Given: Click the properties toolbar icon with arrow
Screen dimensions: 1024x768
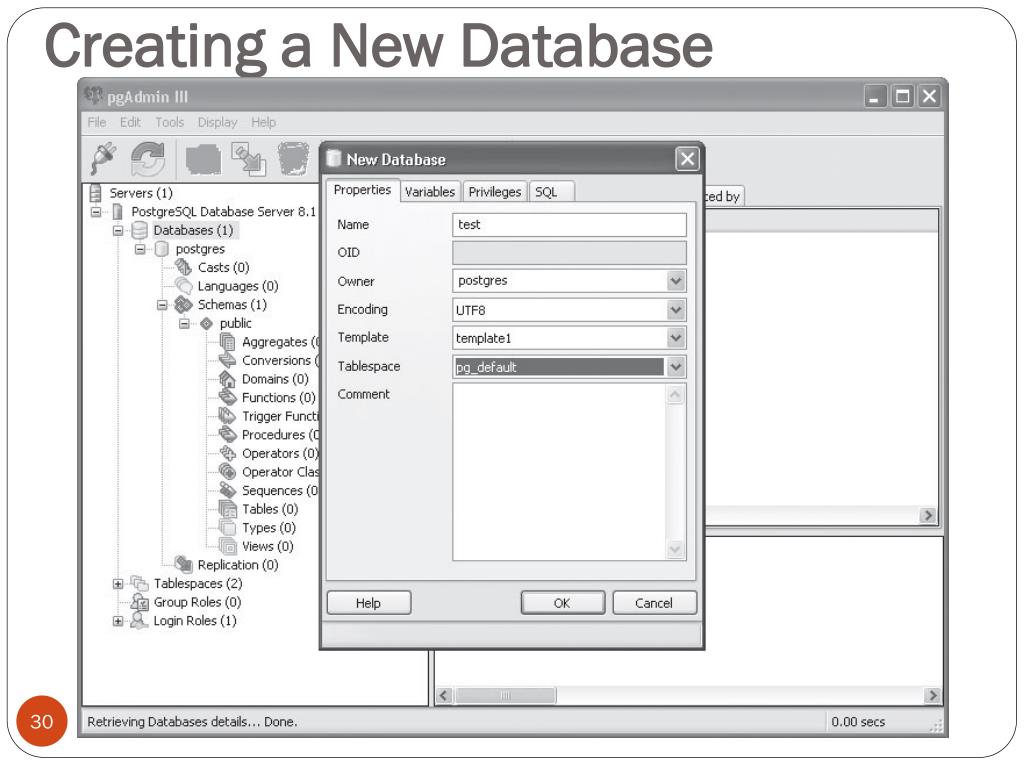Looking at the screenshot, I should 249,159.
